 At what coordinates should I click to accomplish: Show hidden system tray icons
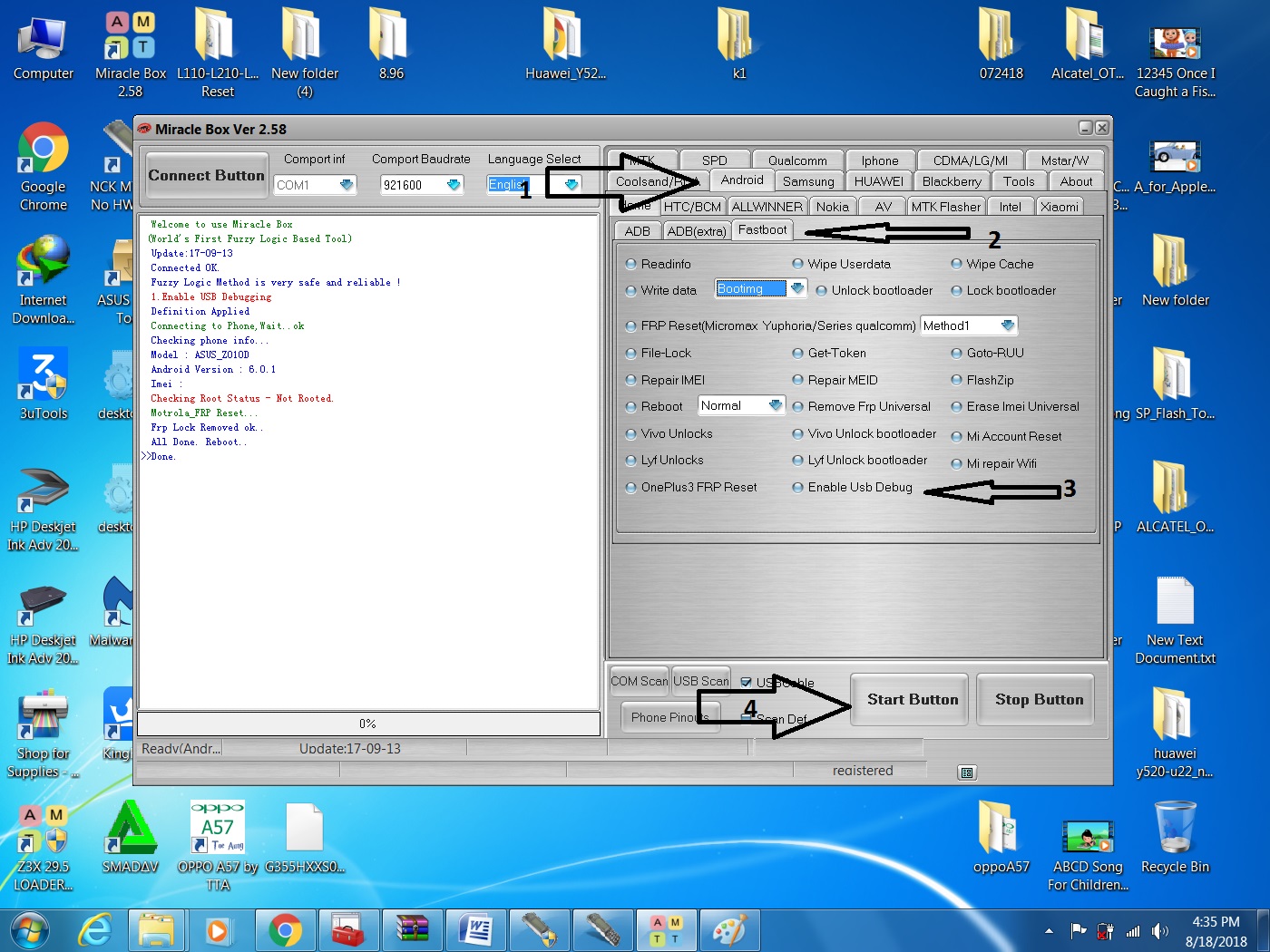[x=1050, y=931]
